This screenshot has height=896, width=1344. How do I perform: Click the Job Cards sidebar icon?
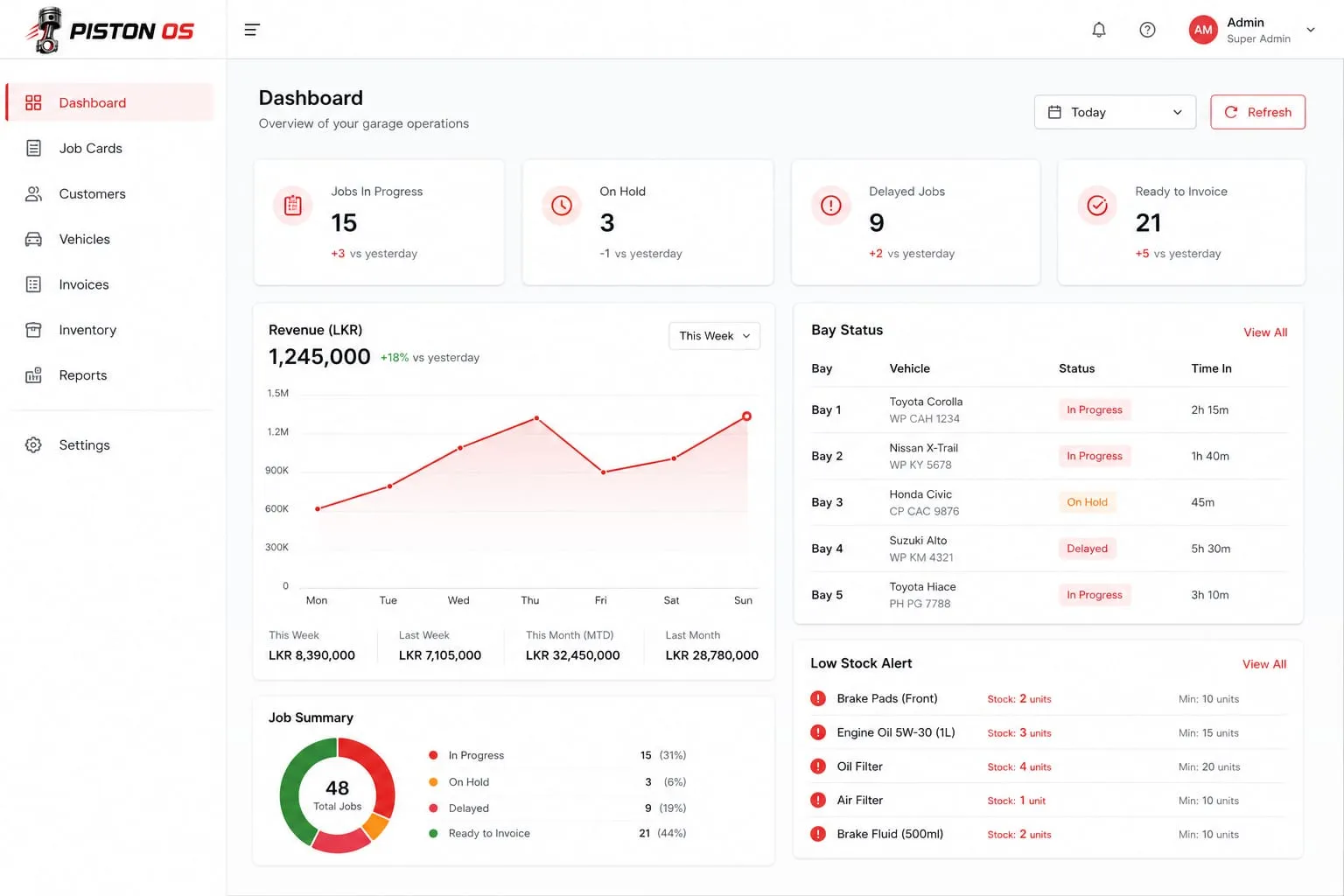click(33, 148)
